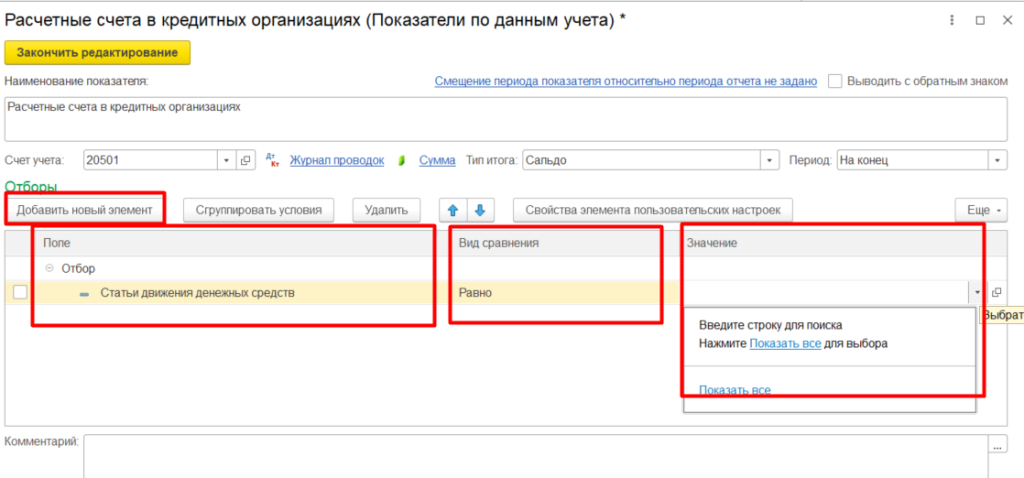Click the Комментарий ellipsis button

[x=997, y=444]
